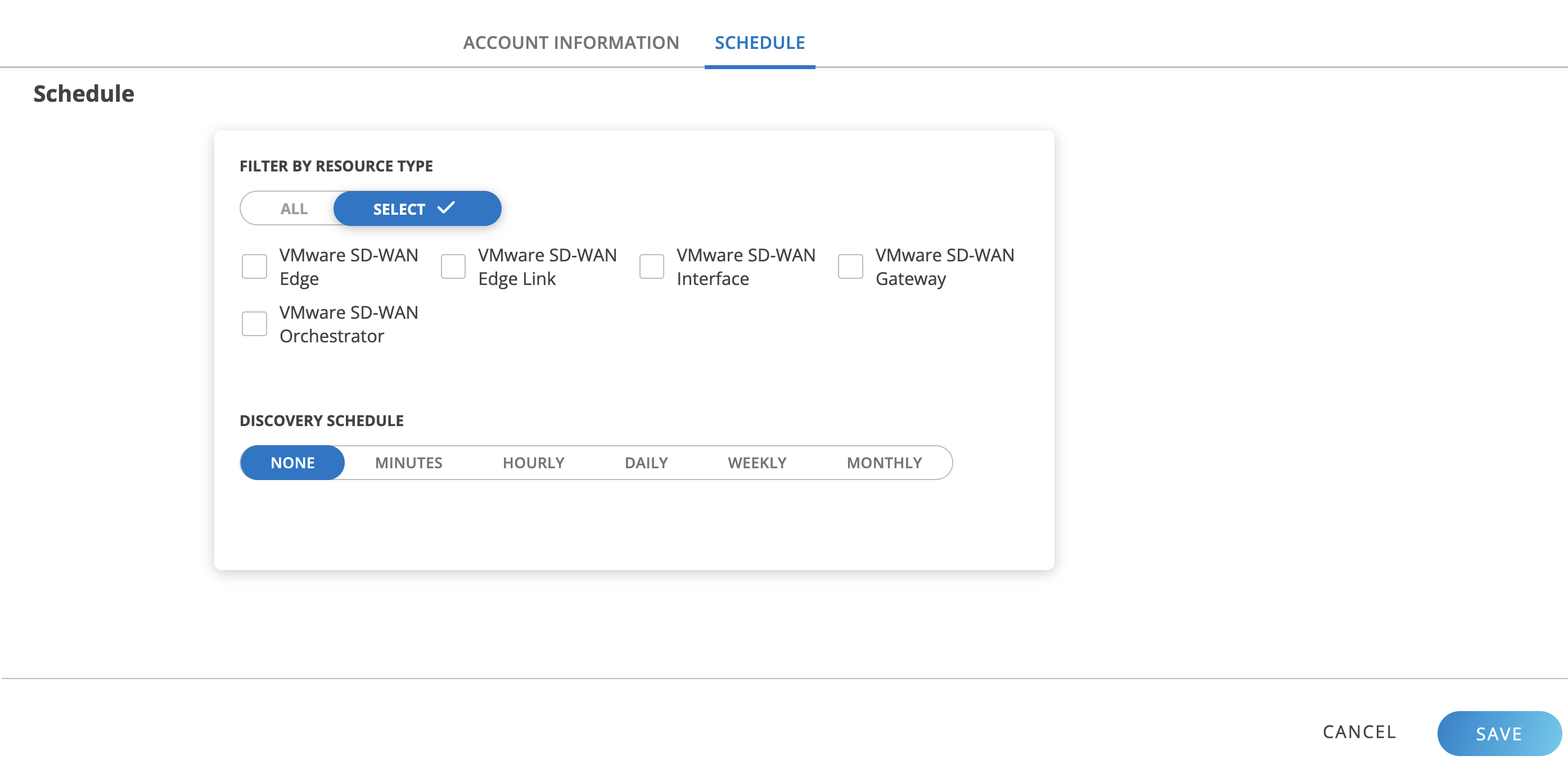Switch to the Account Information tab
Image resolution: width=1568 pixels, height=769 pixels.
pyautogui.click(x=570, y=43)
